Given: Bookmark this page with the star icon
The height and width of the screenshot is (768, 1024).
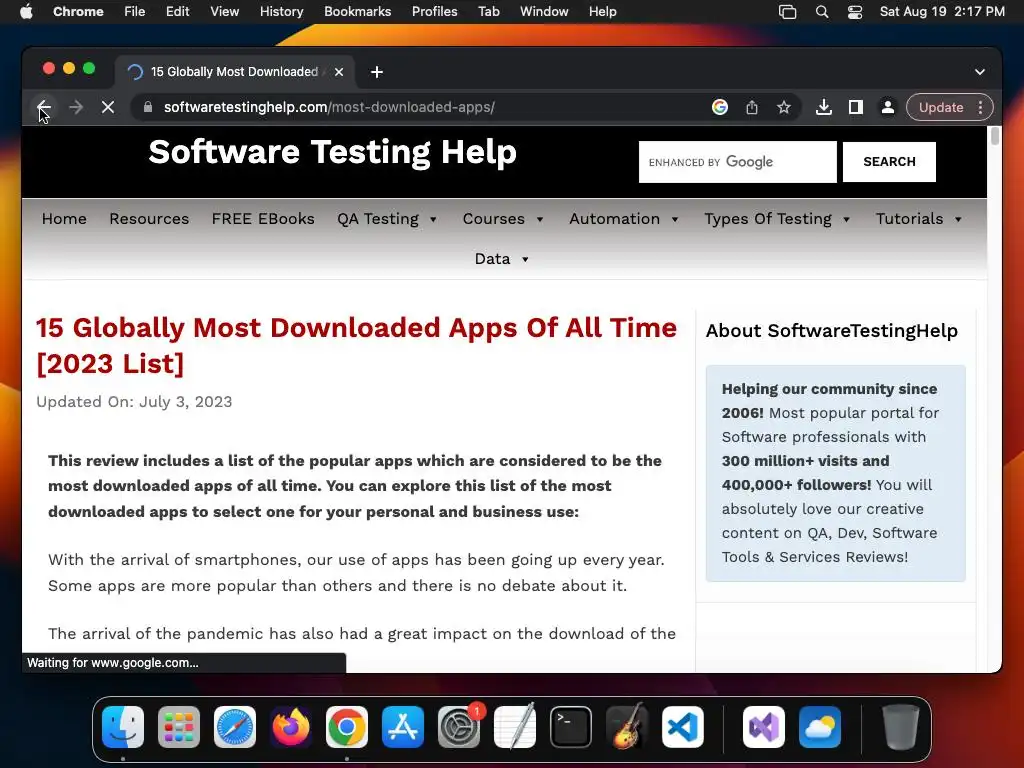Looking at the screenshot, I should tap(784, 107).
